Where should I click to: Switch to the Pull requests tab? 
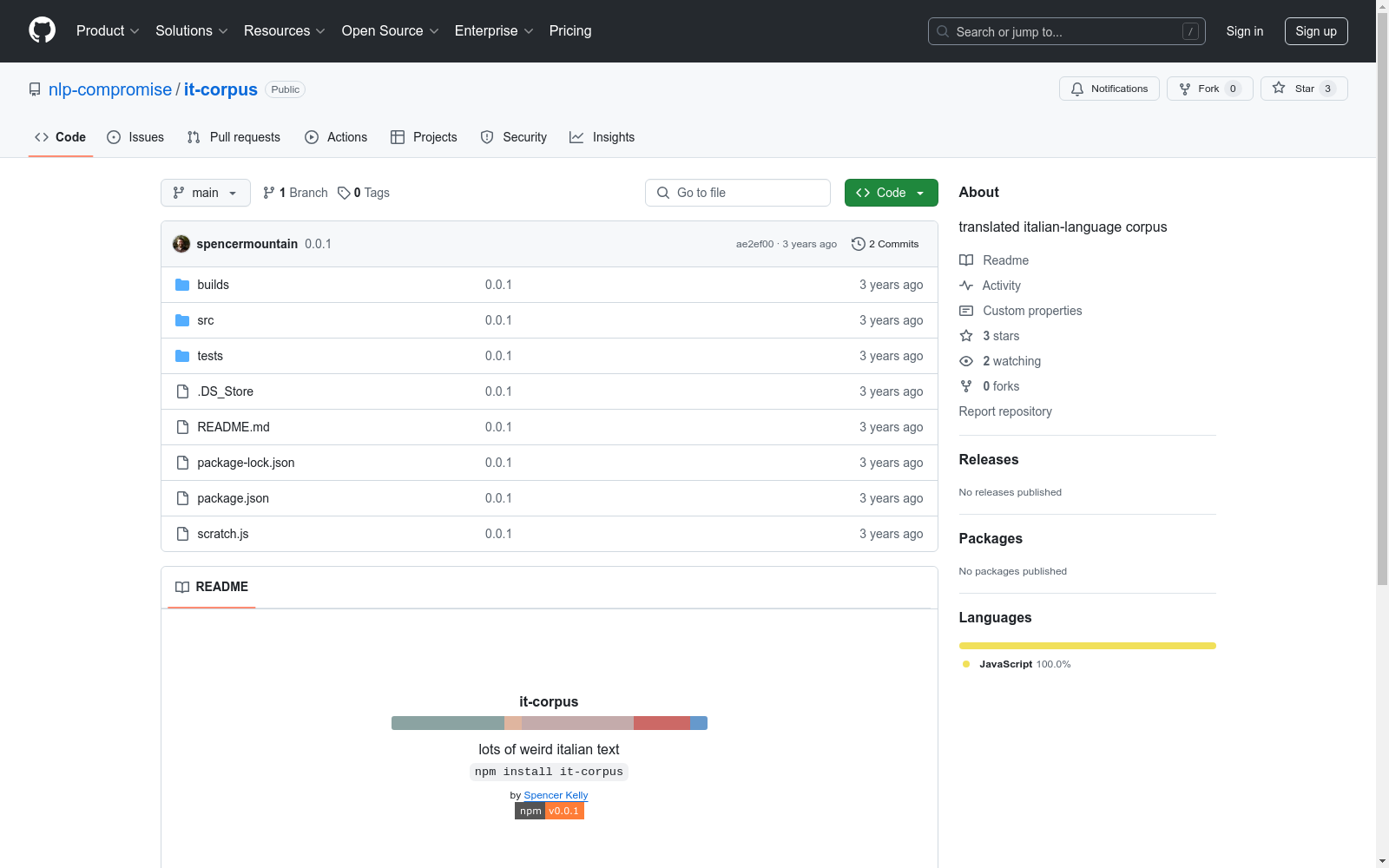pos(234,137)
